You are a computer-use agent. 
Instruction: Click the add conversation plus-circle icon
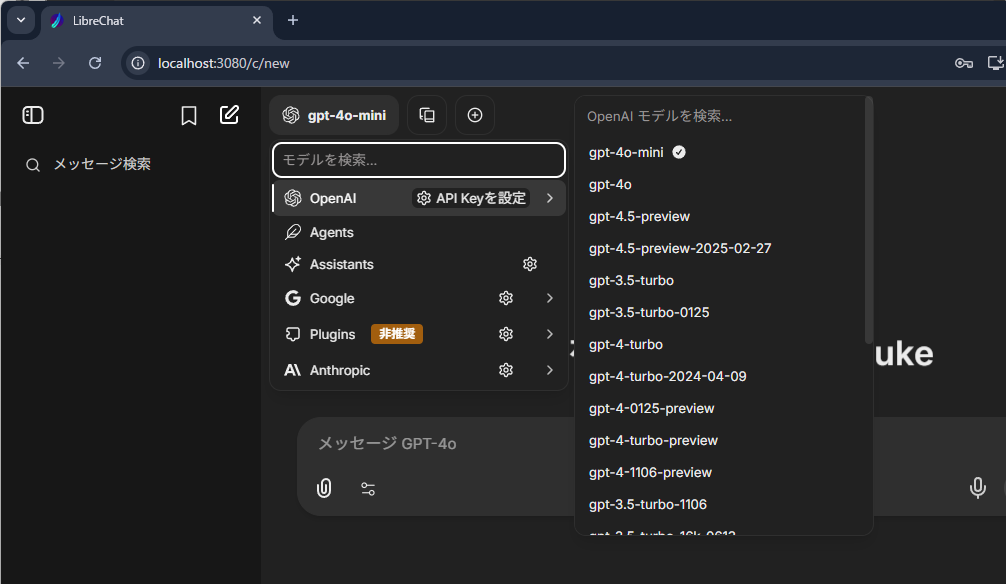coord(475,115)
